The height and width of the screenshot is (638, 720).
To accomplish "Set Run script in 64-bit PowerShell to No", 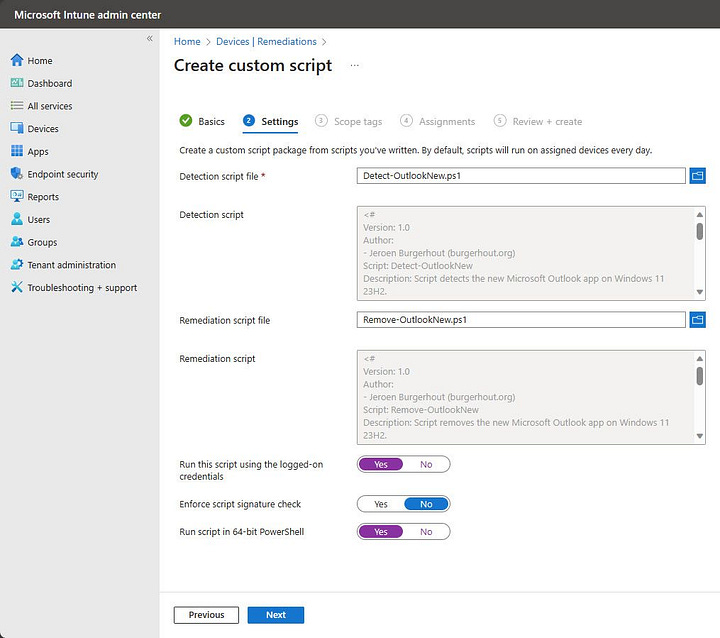I will pyautogui.click(x=426, y=531).
